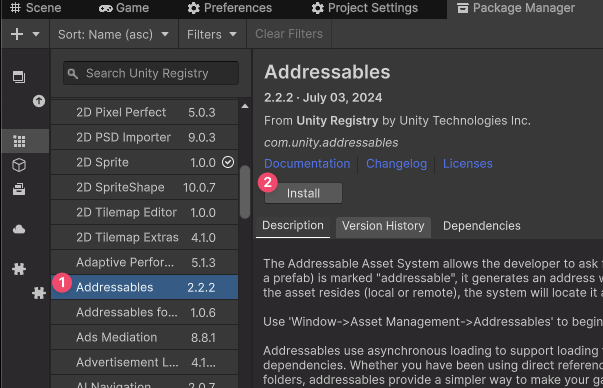Expand the Sort: Name (asc) dropdown
This screenshot has width=603, height=388.
click(x=114, y=34)
